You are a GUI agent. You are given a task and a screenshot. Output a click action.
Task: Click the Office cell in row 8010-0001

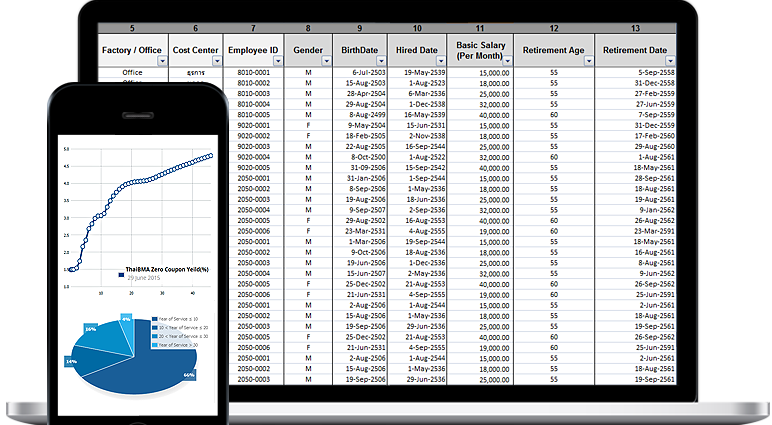(132, 72)
